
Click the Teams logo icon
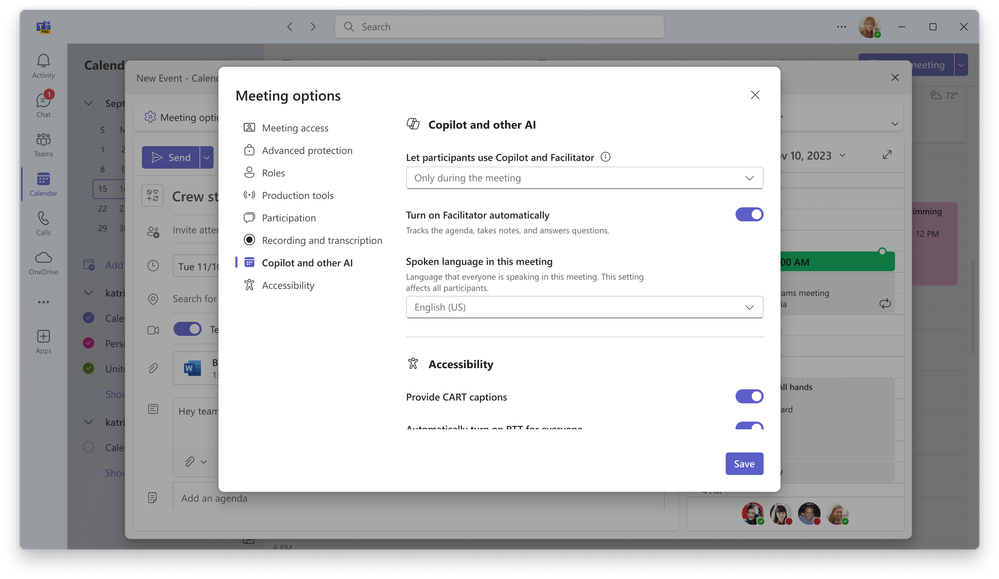click(x=43, y=27)
